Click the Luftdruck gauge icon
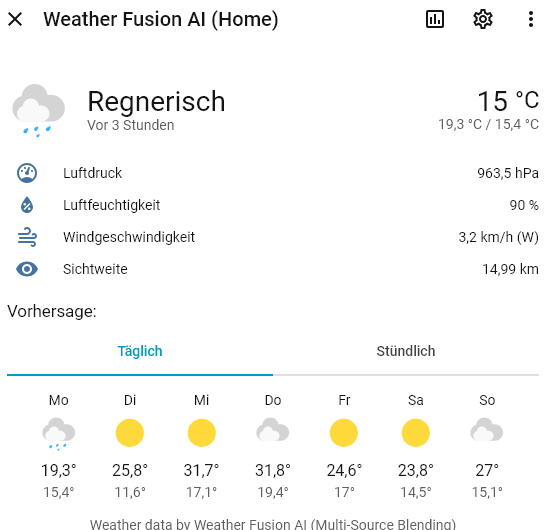This screenshot has width=548, height=530. pyautogui.click(x=27, y=173)
